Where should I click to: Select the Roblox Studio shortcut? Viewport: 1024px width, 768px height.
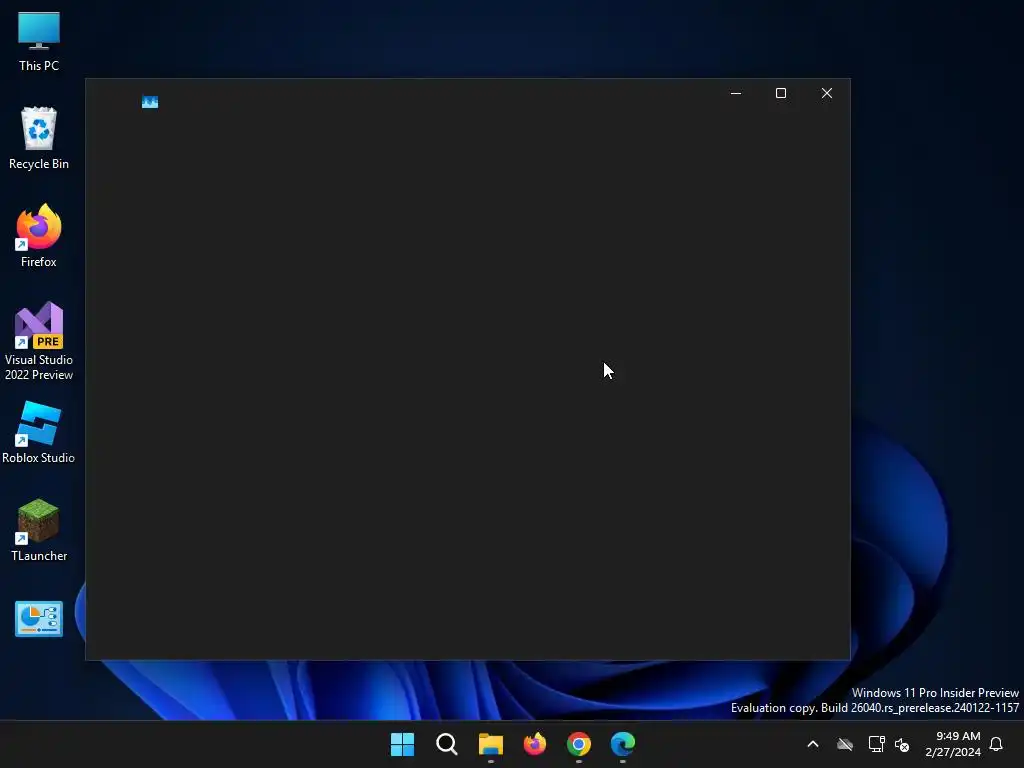pyautogui.click(x=39, y=432)
